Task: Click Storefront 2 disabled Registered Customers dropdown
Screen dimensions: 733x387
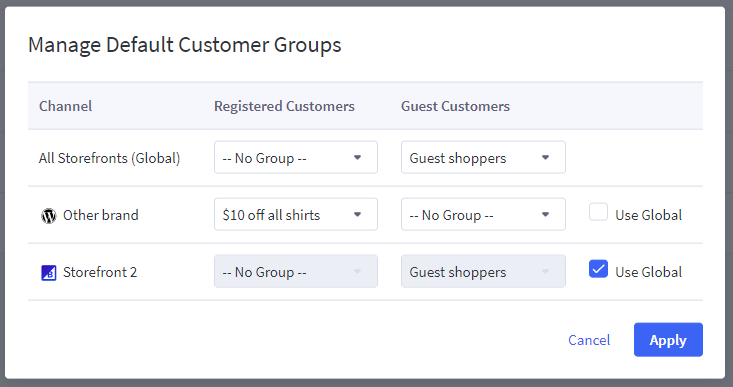Action: (x=296, y=272)
